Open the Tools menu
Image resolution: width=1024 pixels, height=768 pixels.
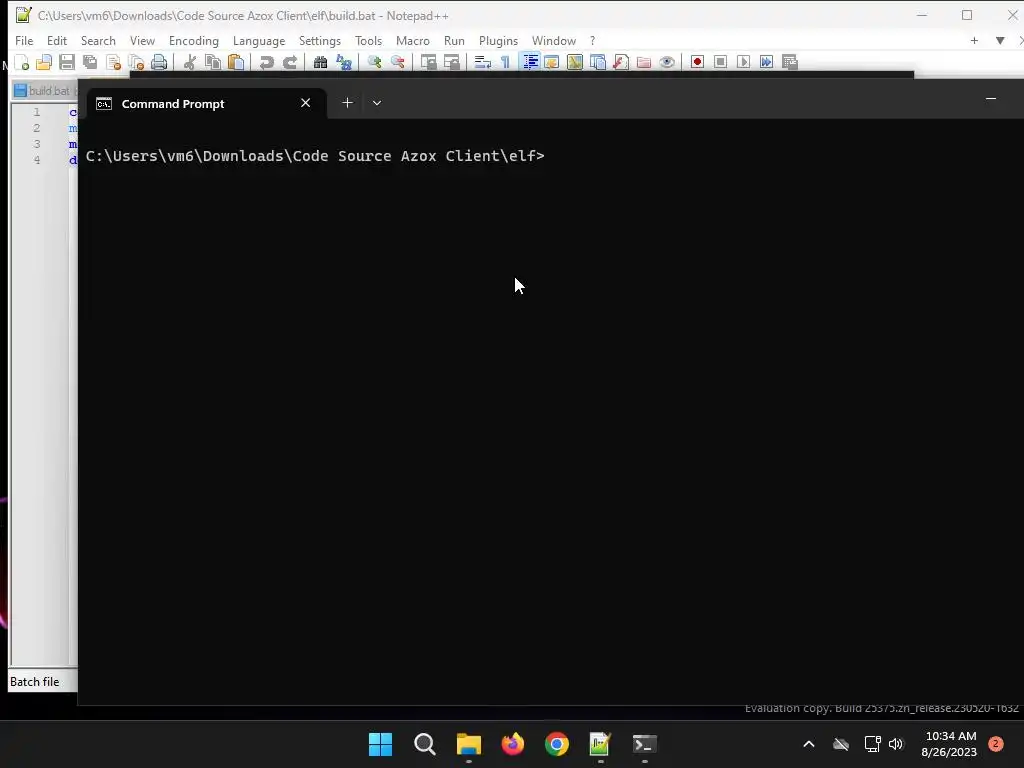pos(368,40)
